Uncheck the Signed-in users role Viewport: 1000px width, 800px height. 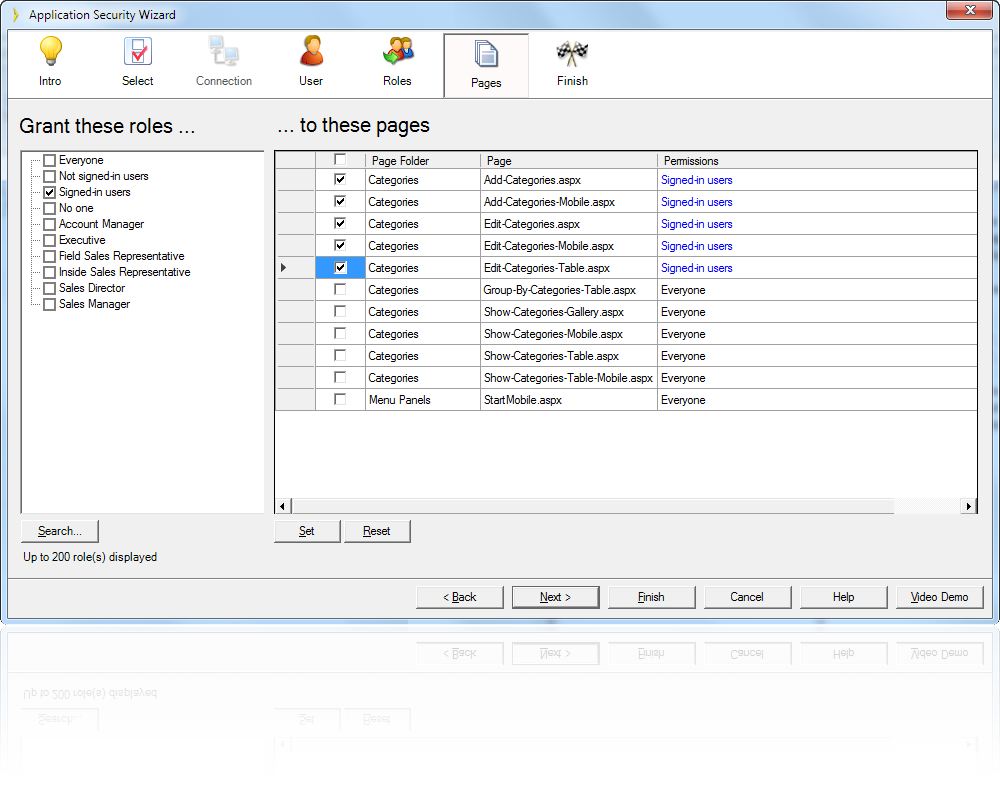click(48, 191)
